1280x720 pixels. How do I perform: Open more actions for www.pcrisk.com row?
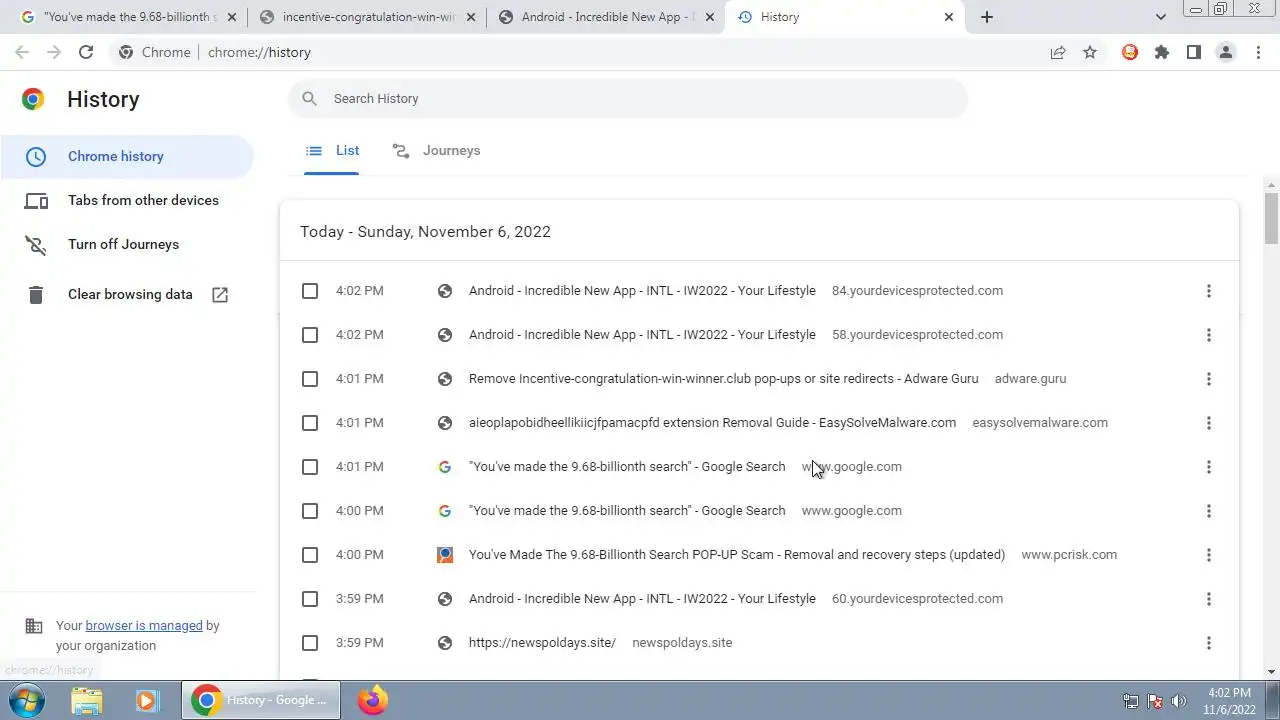click(1208, 555)
